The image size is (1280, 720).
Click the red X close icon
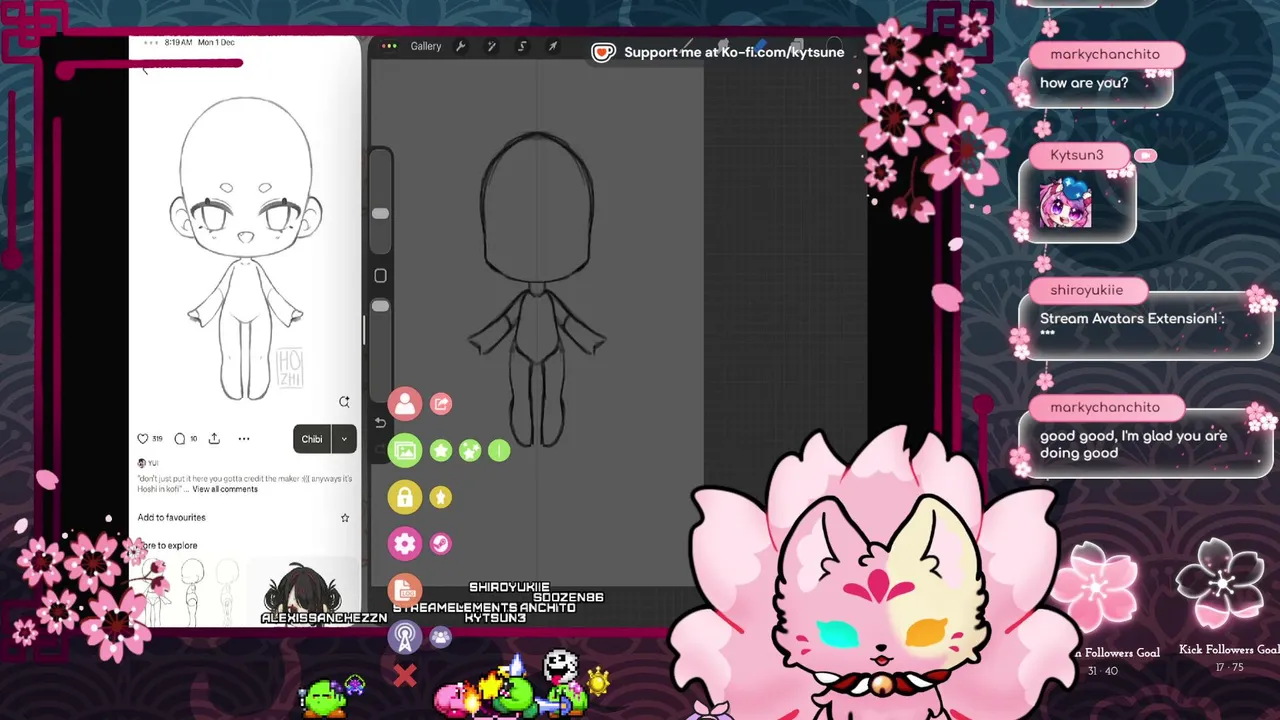[405, 677]
